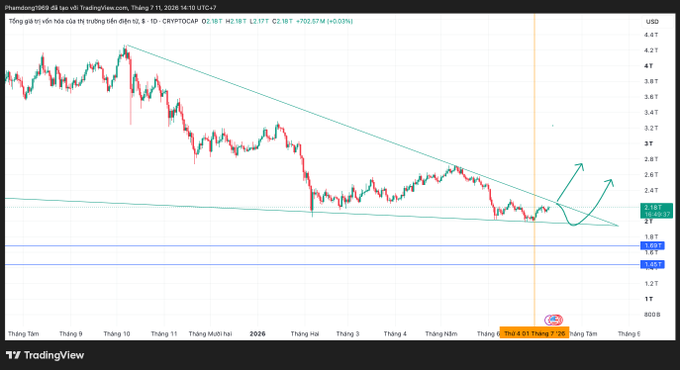Screen dimensions: 680x370
Task: Click the blue 1.45T horizontal line price tag
Action: tap(652, 264)
